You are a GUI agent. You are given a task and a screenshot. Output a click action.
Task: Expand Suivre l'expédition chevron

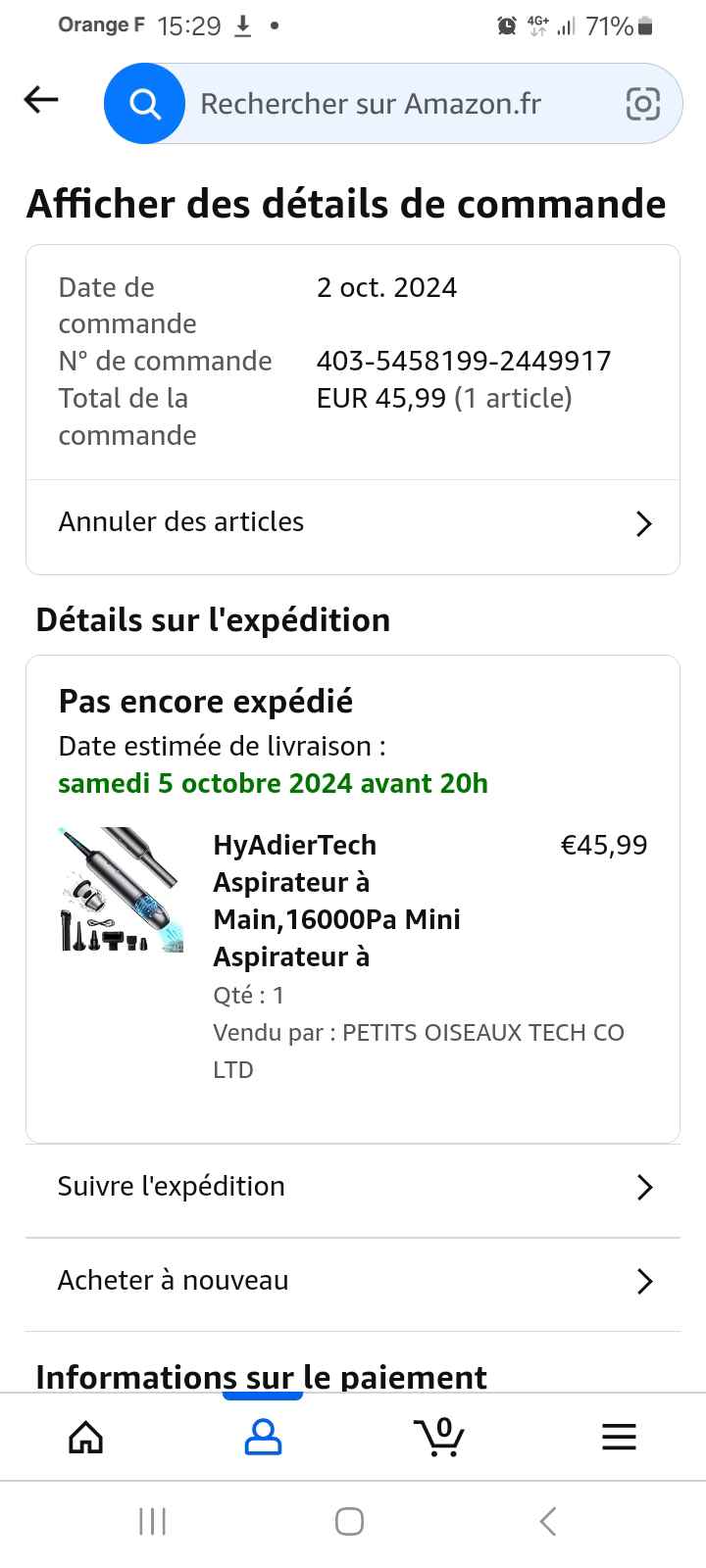(644, 1188)
